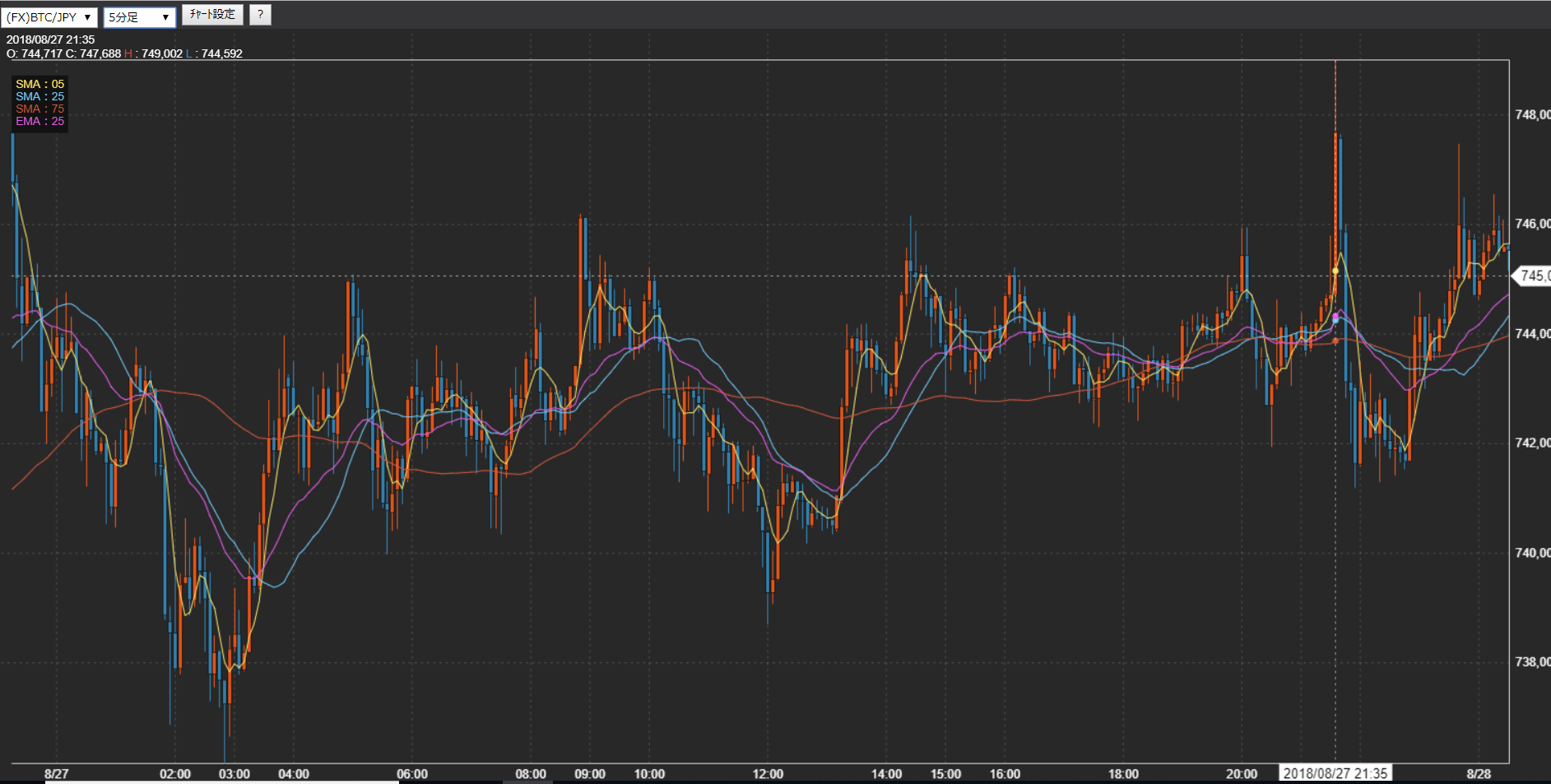The height and width of the screenshot is (784, 1551).
Task: Click the OHLC values readout line
Action: click(x=124, y=53)
